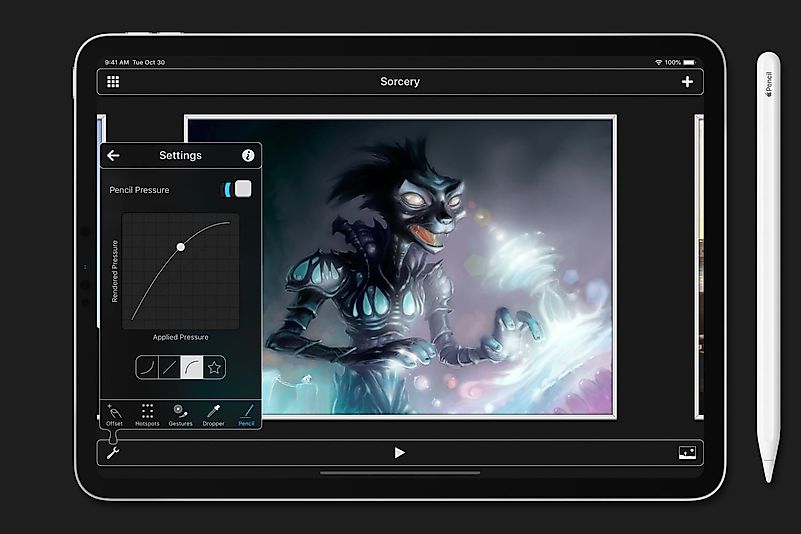Click the 9:41 AM clock text
801x534 pixels.
coord(117,62)
